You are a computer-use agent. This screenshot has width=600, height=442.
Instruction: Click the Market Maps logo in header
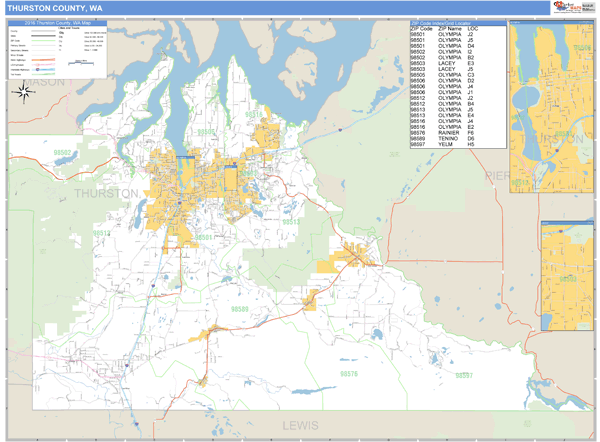click(x=567, y=7)
